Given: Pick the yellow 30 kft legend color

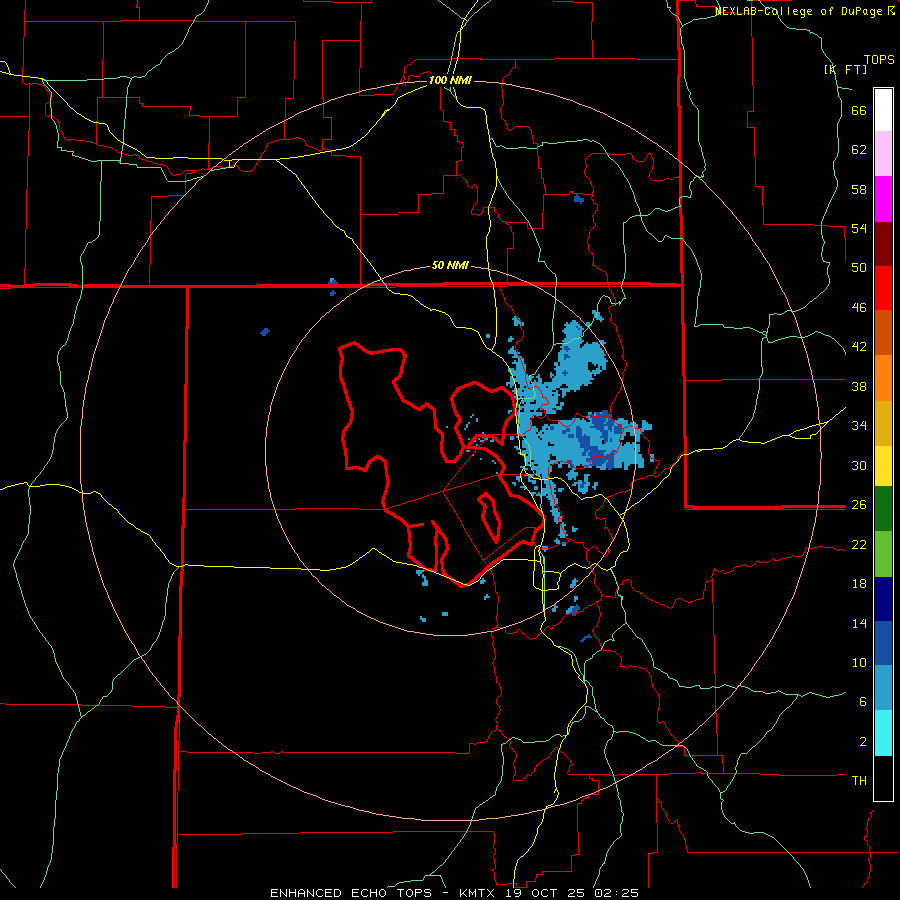Looking at the screenshot, I should [883, 466].
